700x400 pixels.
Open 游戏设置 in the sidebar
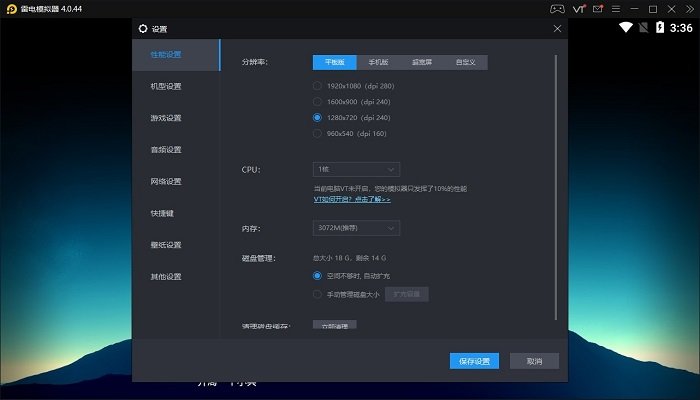[166, 118]
